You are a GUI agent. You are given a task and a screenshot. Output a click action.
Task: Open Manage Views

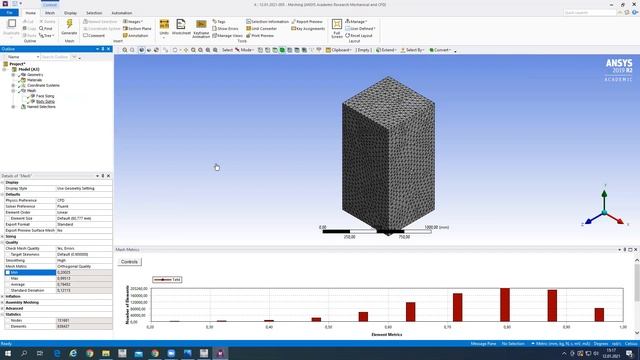[227, 36]
